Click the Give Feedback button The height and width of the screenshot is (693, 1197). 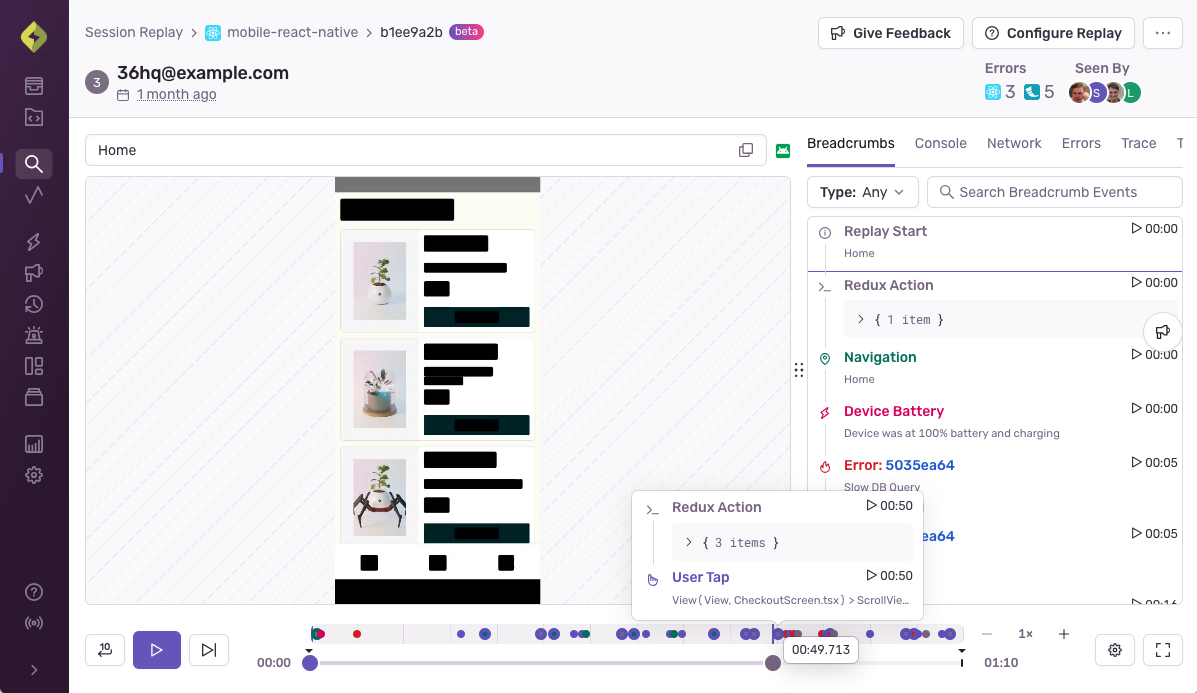tap(891, 33)
